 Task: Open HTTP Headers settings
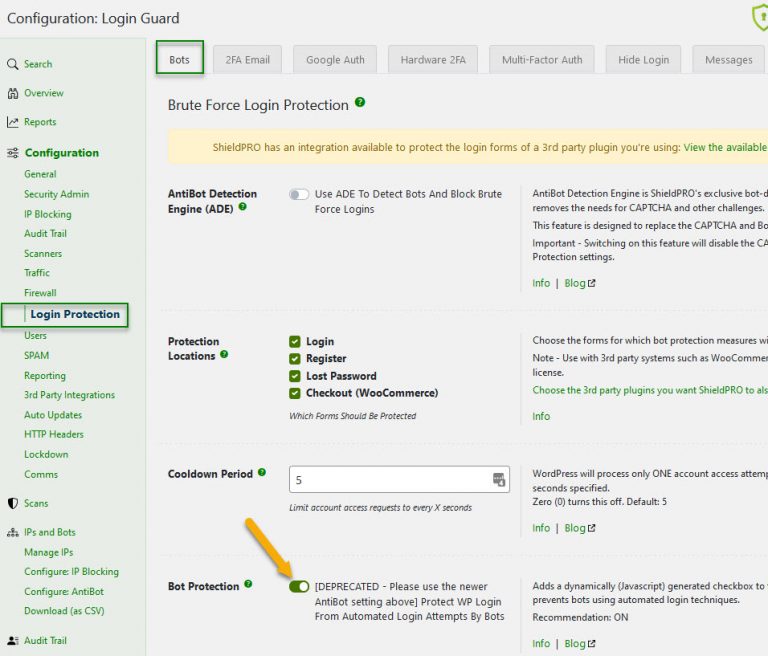pos(54,435)
